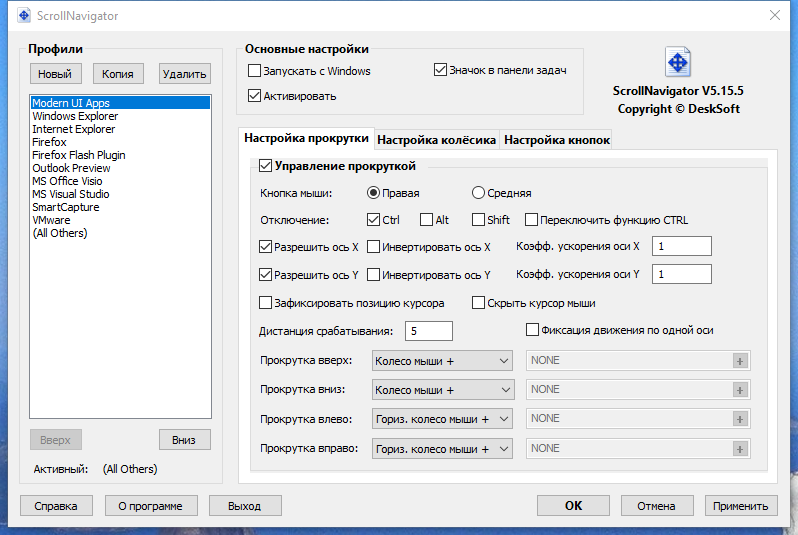The height and width of the screenshot is (535, 798).
Task: Open Прокрутка вправо dropdown
Action: click(x=442, y=448)
